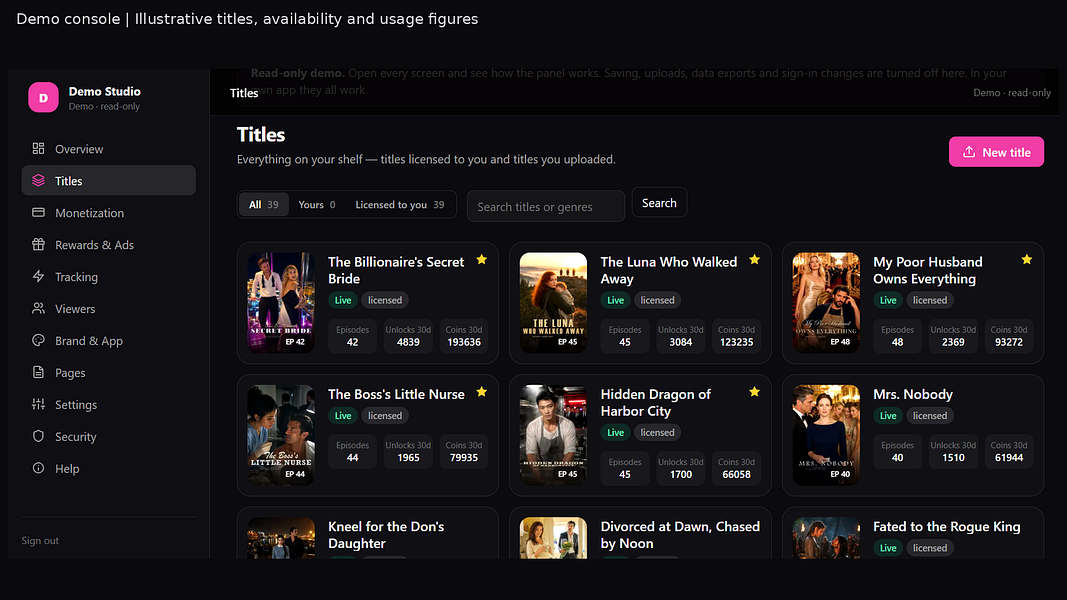
Task: Open Help in the sidebar
Action: 108,468
